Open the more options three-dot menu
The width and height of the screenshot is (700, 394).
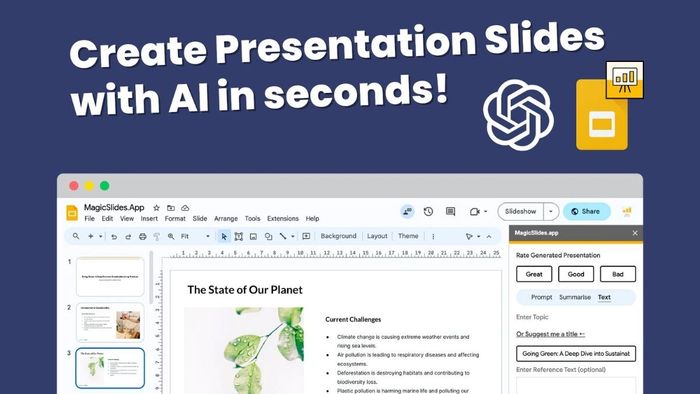click(433, 236)
